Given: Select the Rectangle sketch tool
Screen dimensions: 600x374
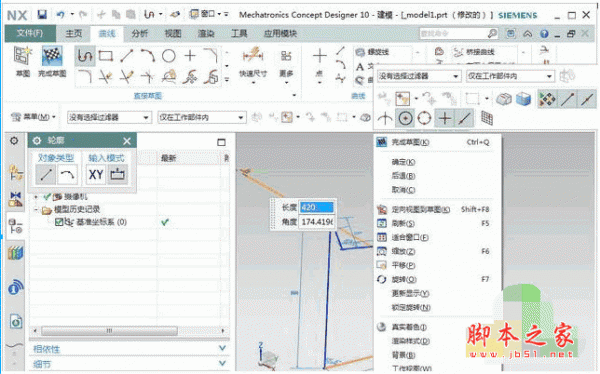Looking at the screenshot, I should click(x=106, y=56).
